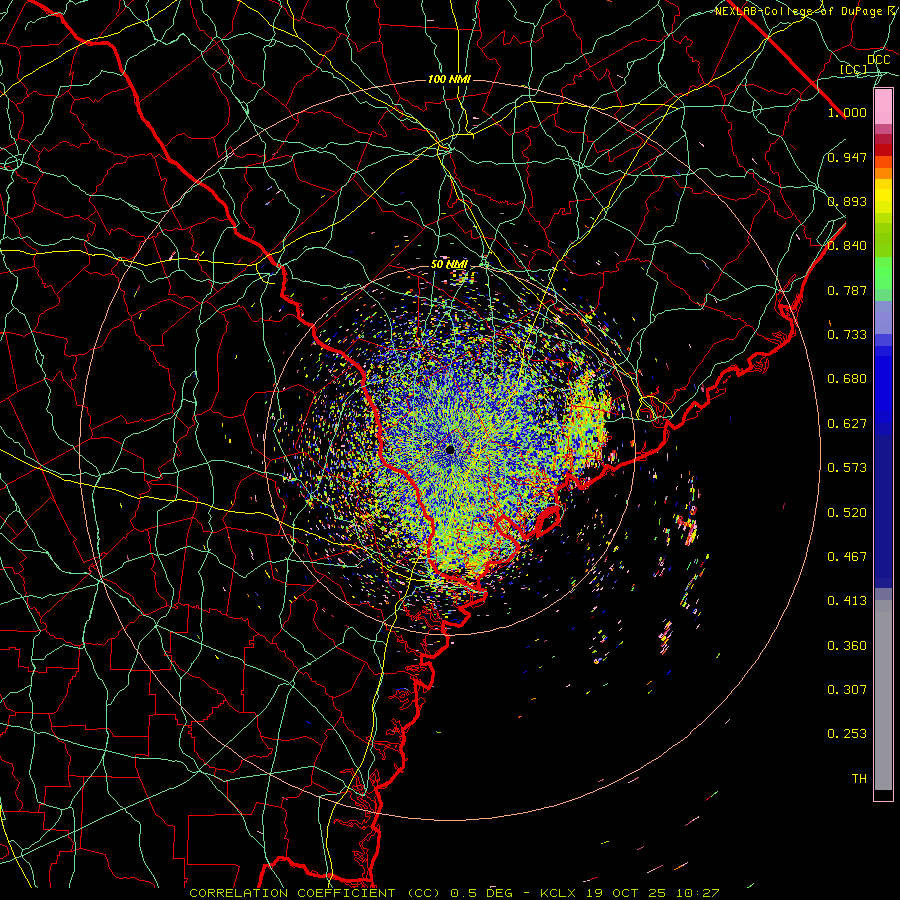Click the 0.680 scale value
The image size is (900, 900).
[x=847, y=379]
